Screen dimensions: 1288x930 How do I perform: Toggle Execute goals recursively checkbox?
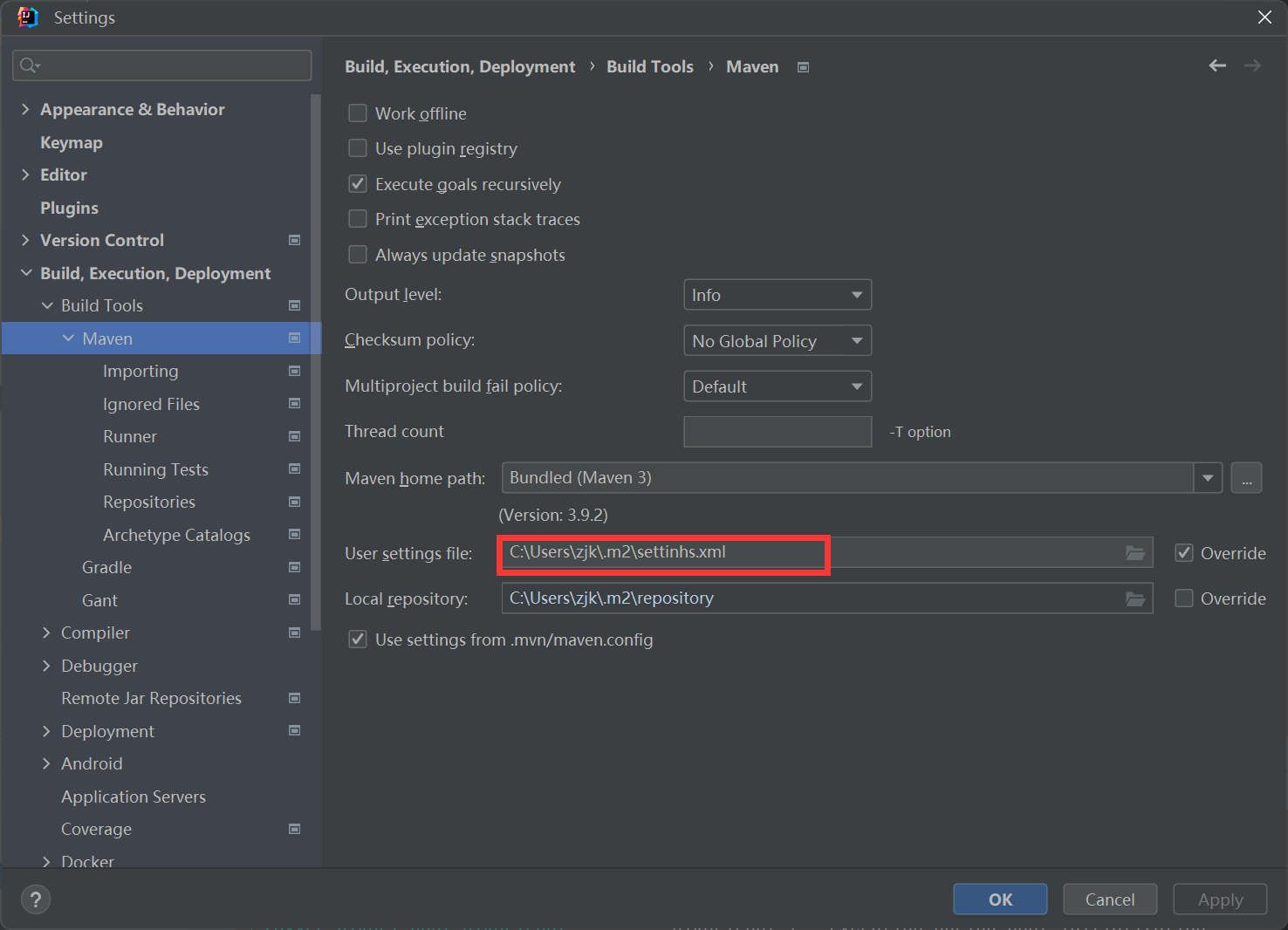coord(358,184)
